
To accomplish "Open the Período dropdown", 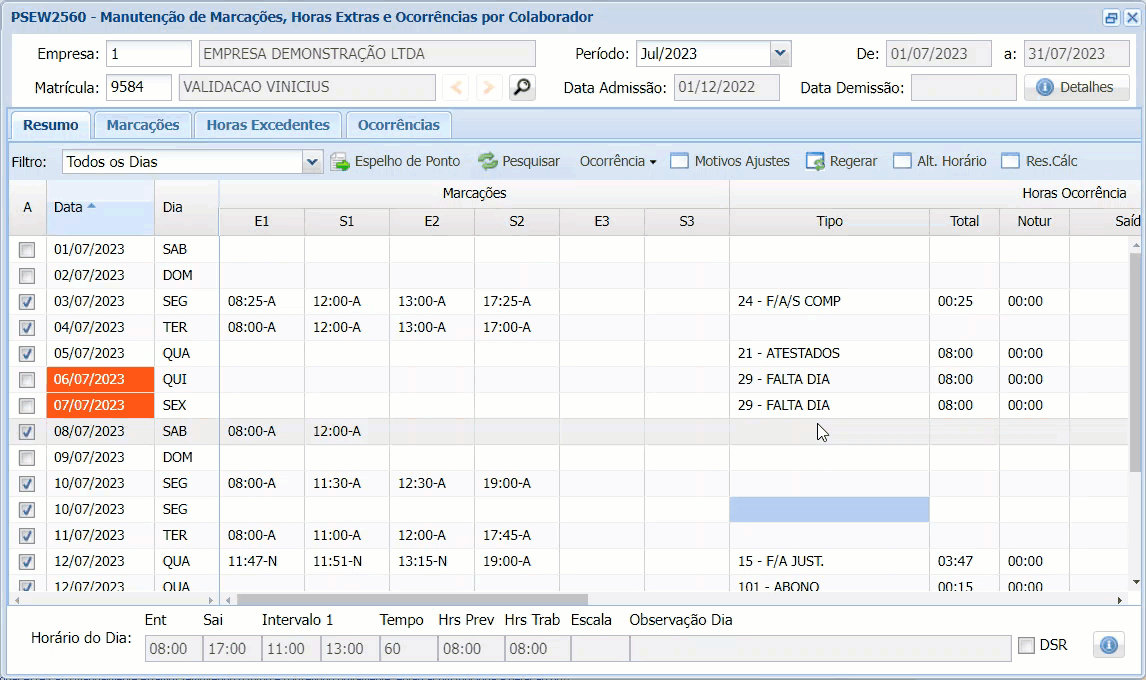I will pyautogui.click(x=780, y=54).
